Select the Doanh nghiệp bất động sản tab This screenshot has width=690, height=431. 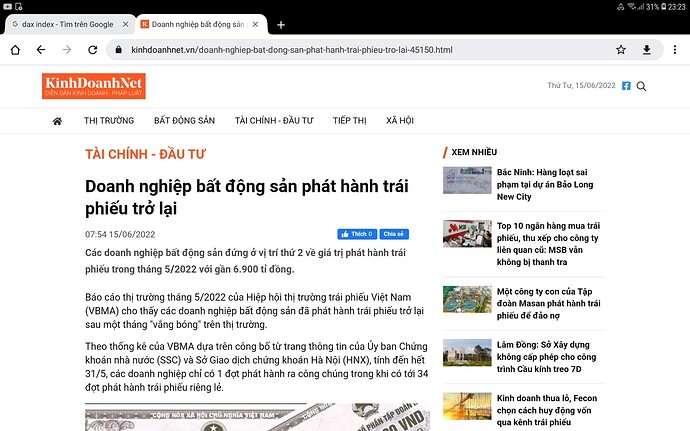tap(198, 24)
